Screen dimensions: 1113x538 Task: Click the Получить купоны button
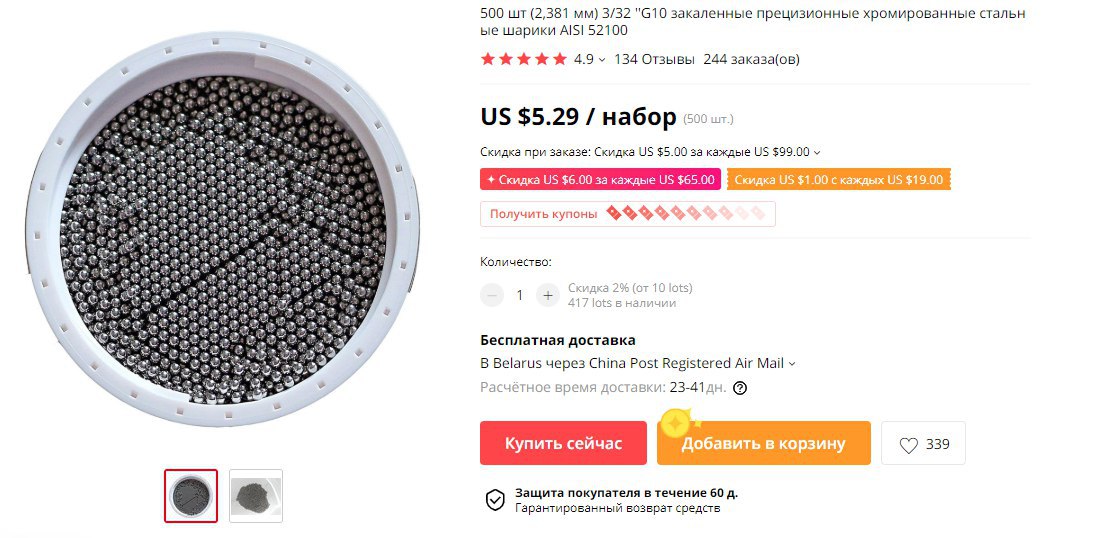(627, 214)
